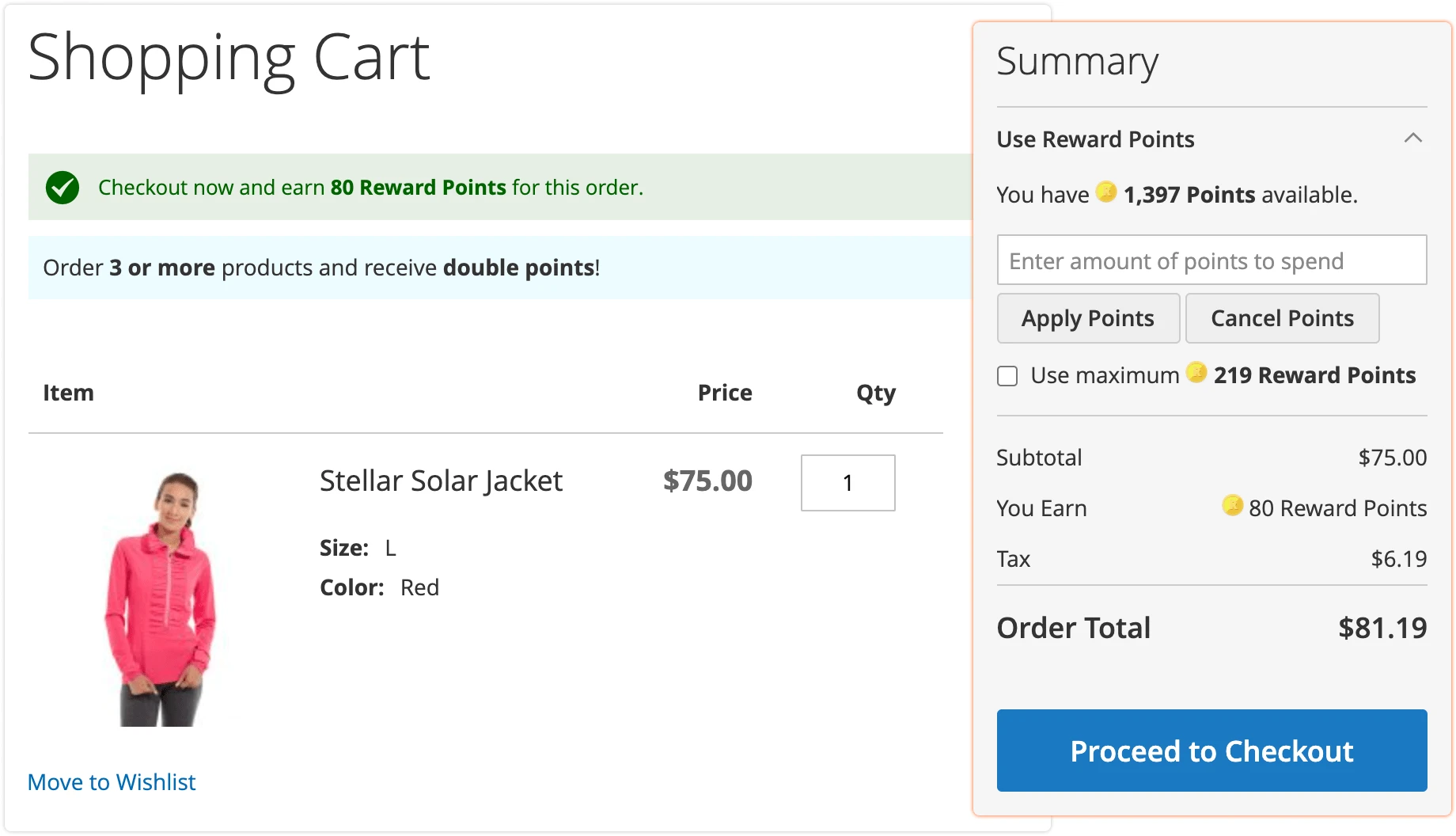Click the green checkmark icon in success banner
1456x836 pixels.
point(63,187)
